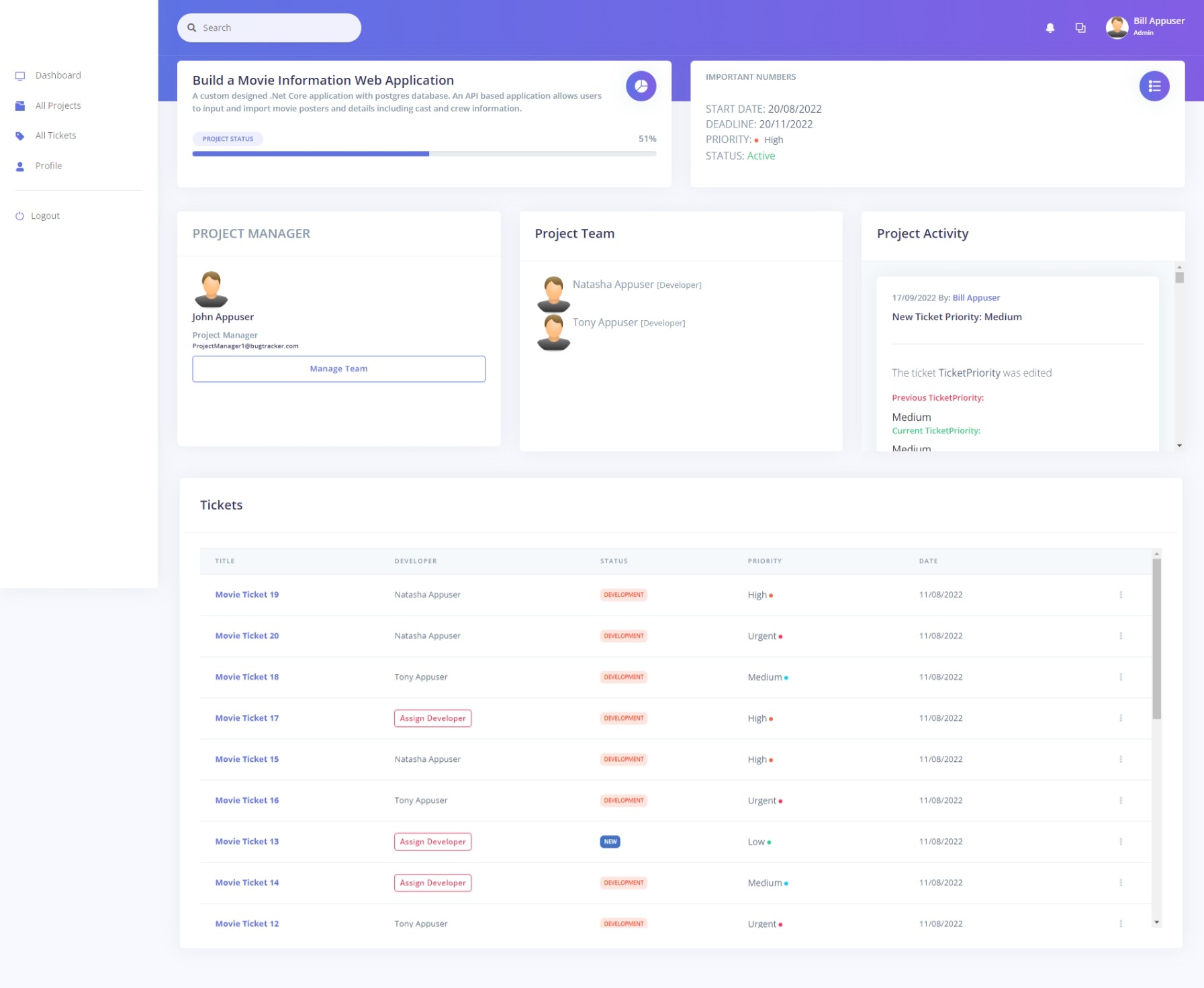Click the list icon on Important Numbers card
This screenshot has width=1204, height=988.
[1154, 86]
